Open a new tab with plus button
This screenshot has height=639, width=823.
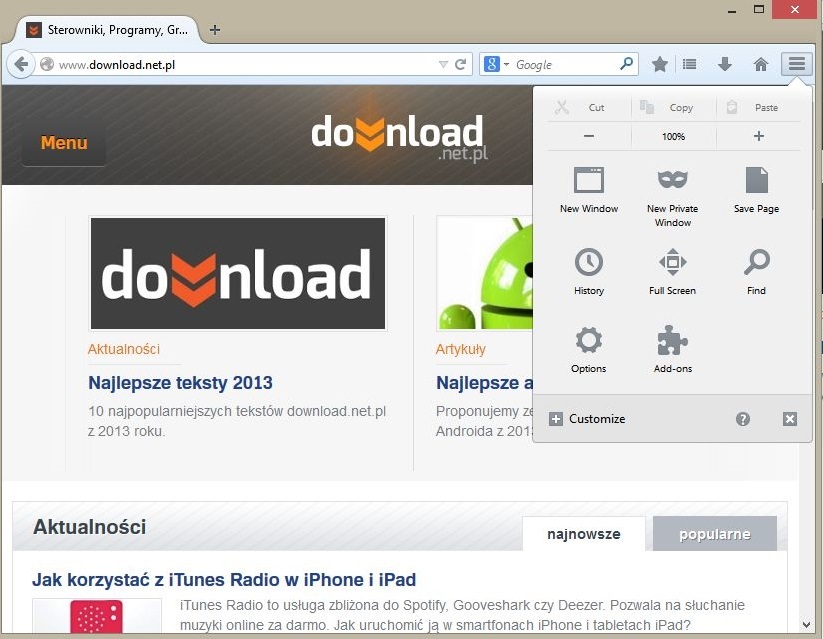pyautogui.click(x=215, y=30)
